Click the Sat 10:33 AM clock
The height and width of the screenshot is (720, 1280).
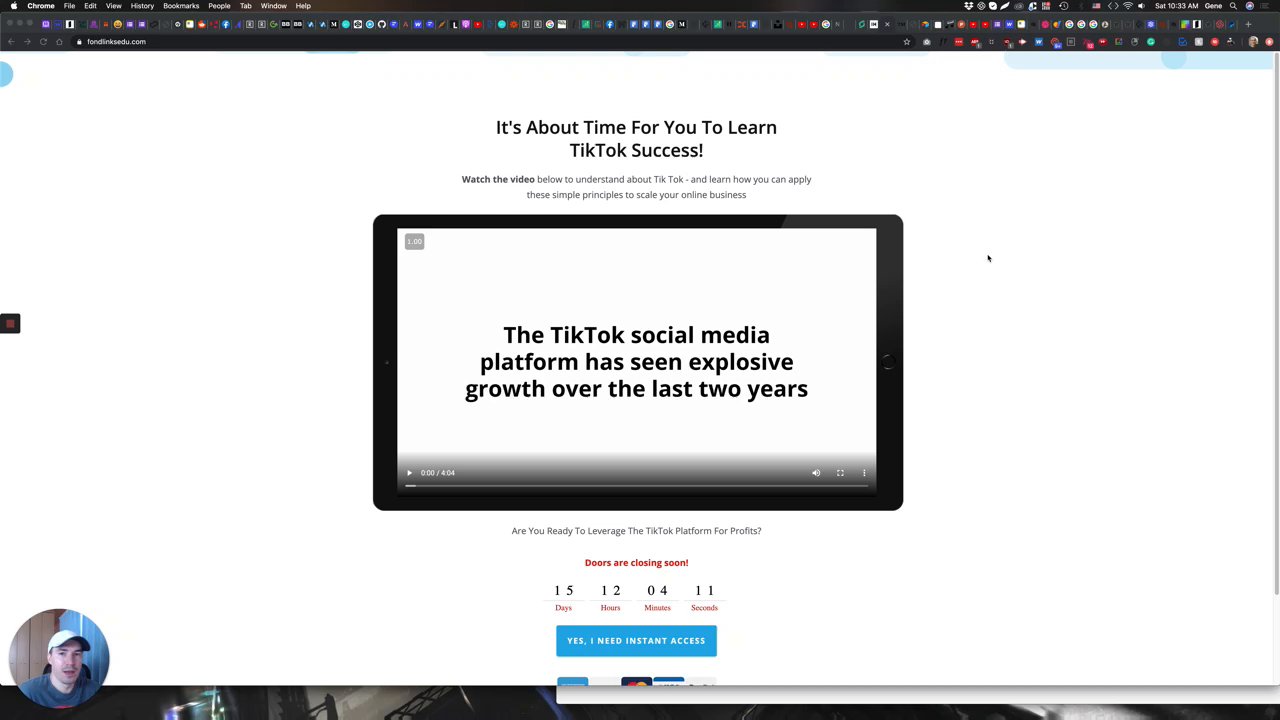coord(1177,6)
